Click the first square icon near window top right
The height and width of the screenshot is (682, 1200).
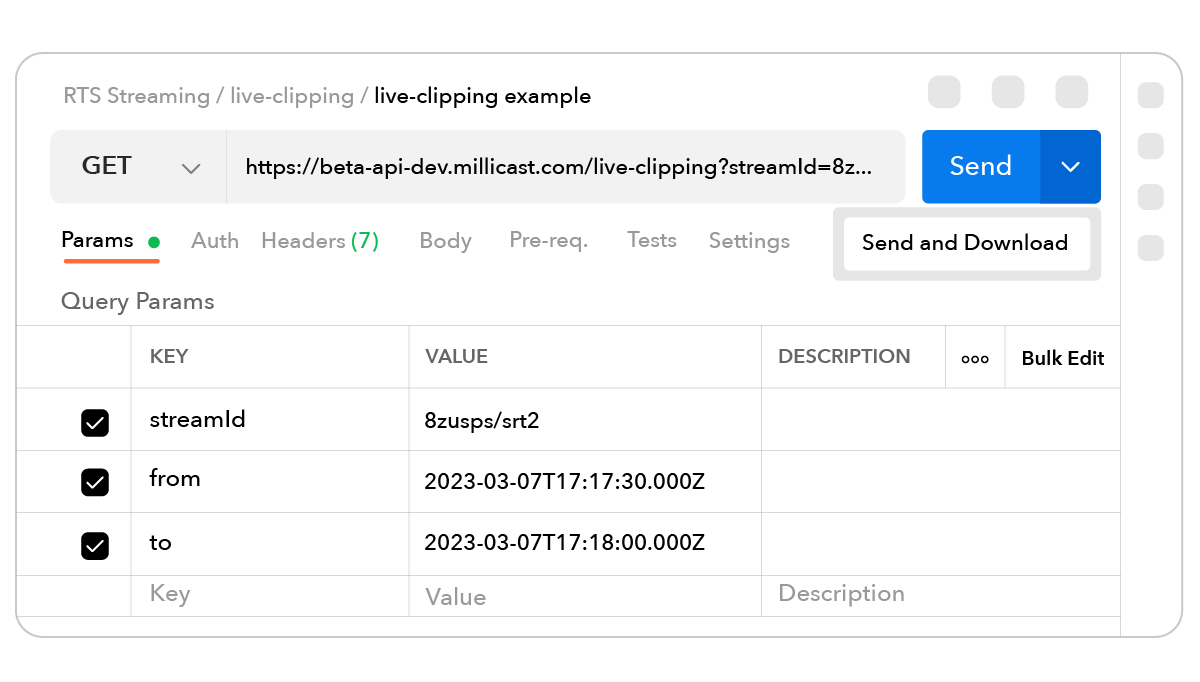[944, 91]
